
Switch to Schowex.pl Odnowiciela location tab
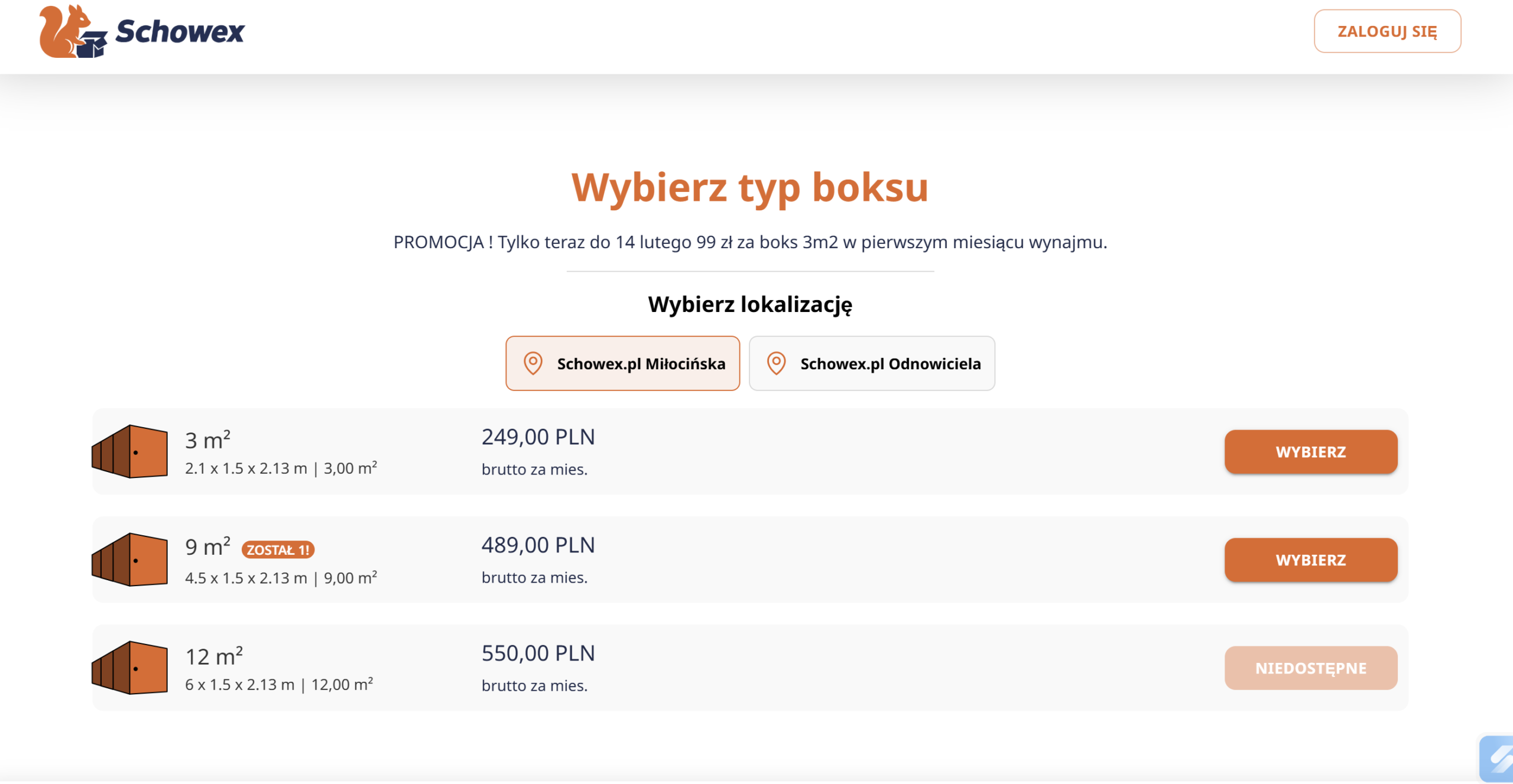pyautogui.click(x=872, y=363)
